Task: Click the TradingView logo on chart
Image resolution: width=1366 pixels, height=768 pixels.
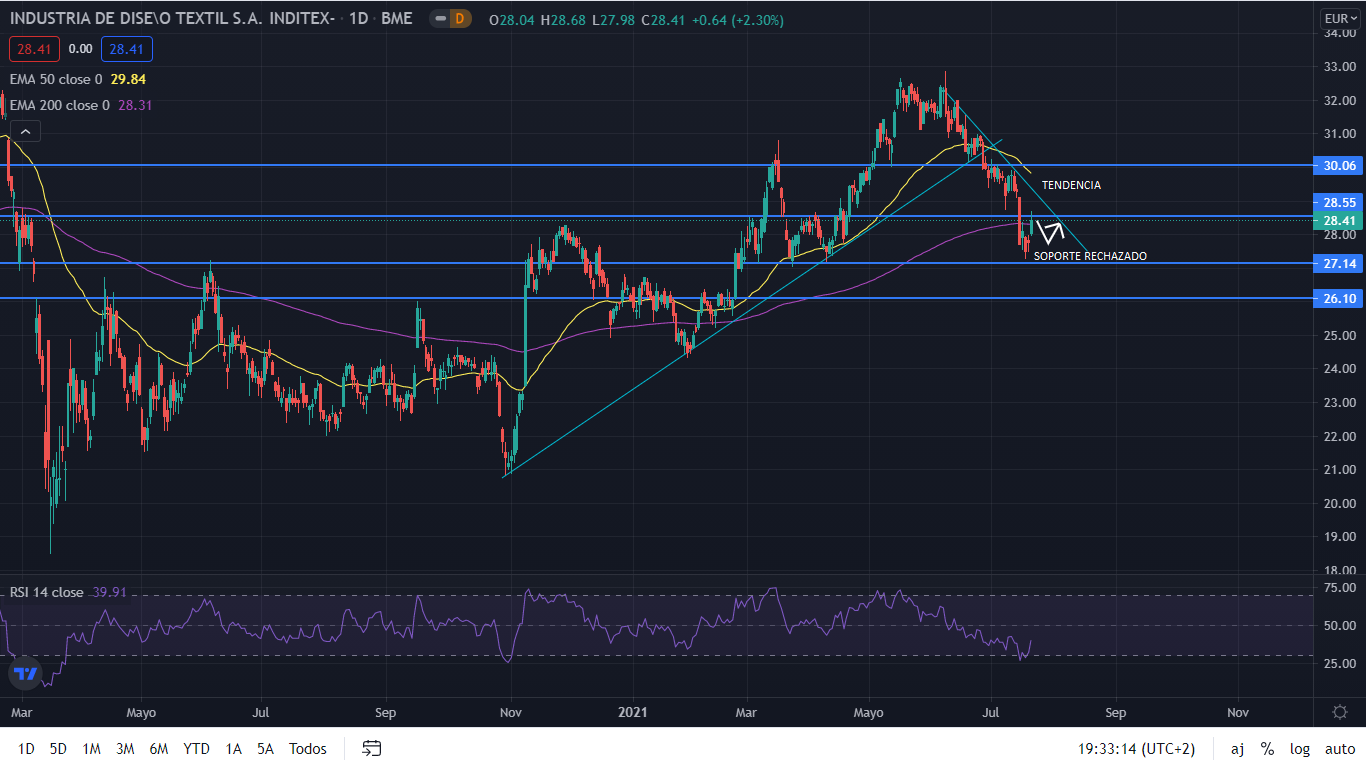Action: 26,673
